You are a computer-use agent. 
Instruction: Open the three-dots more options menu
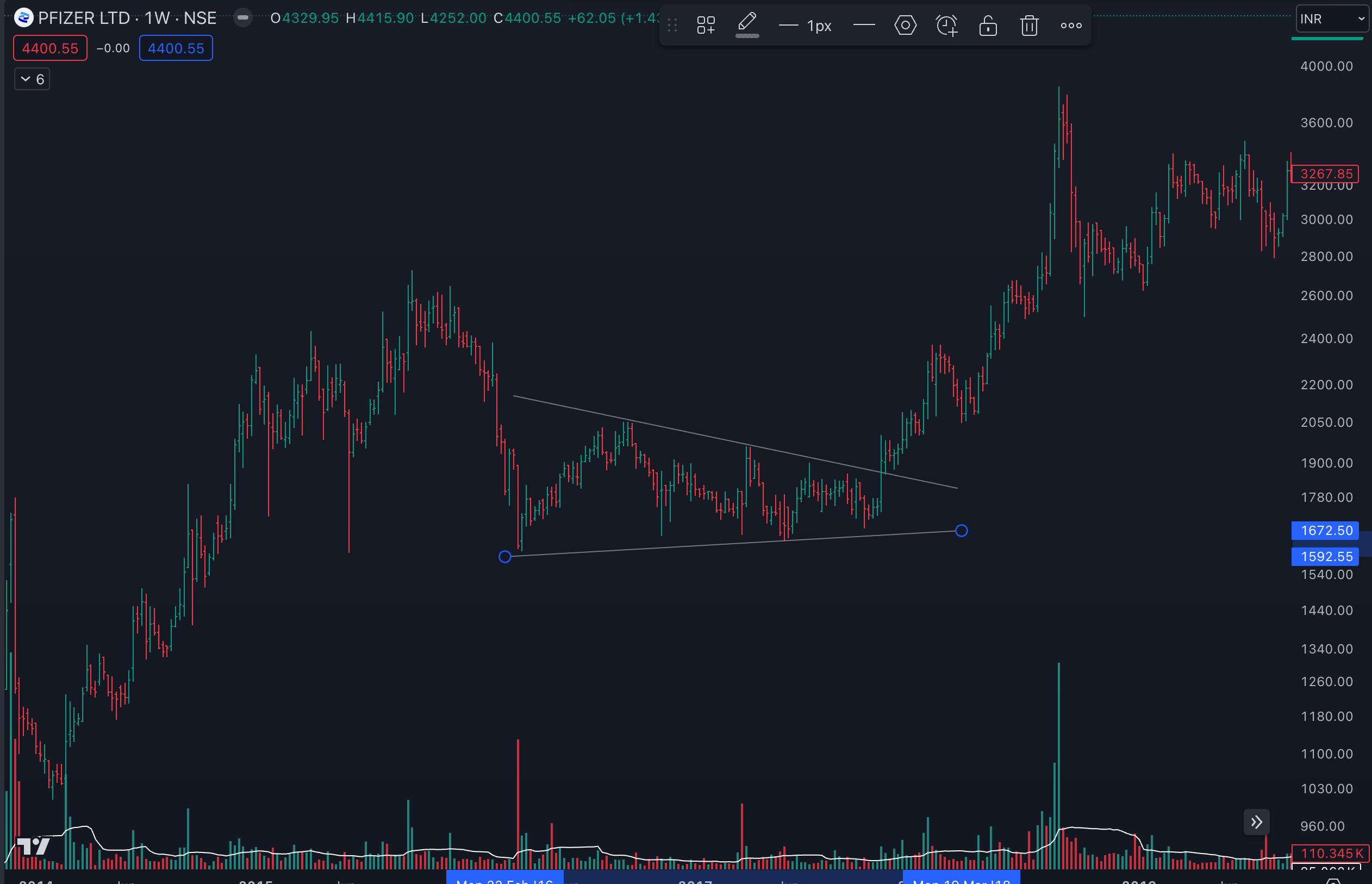(1071, 25)
